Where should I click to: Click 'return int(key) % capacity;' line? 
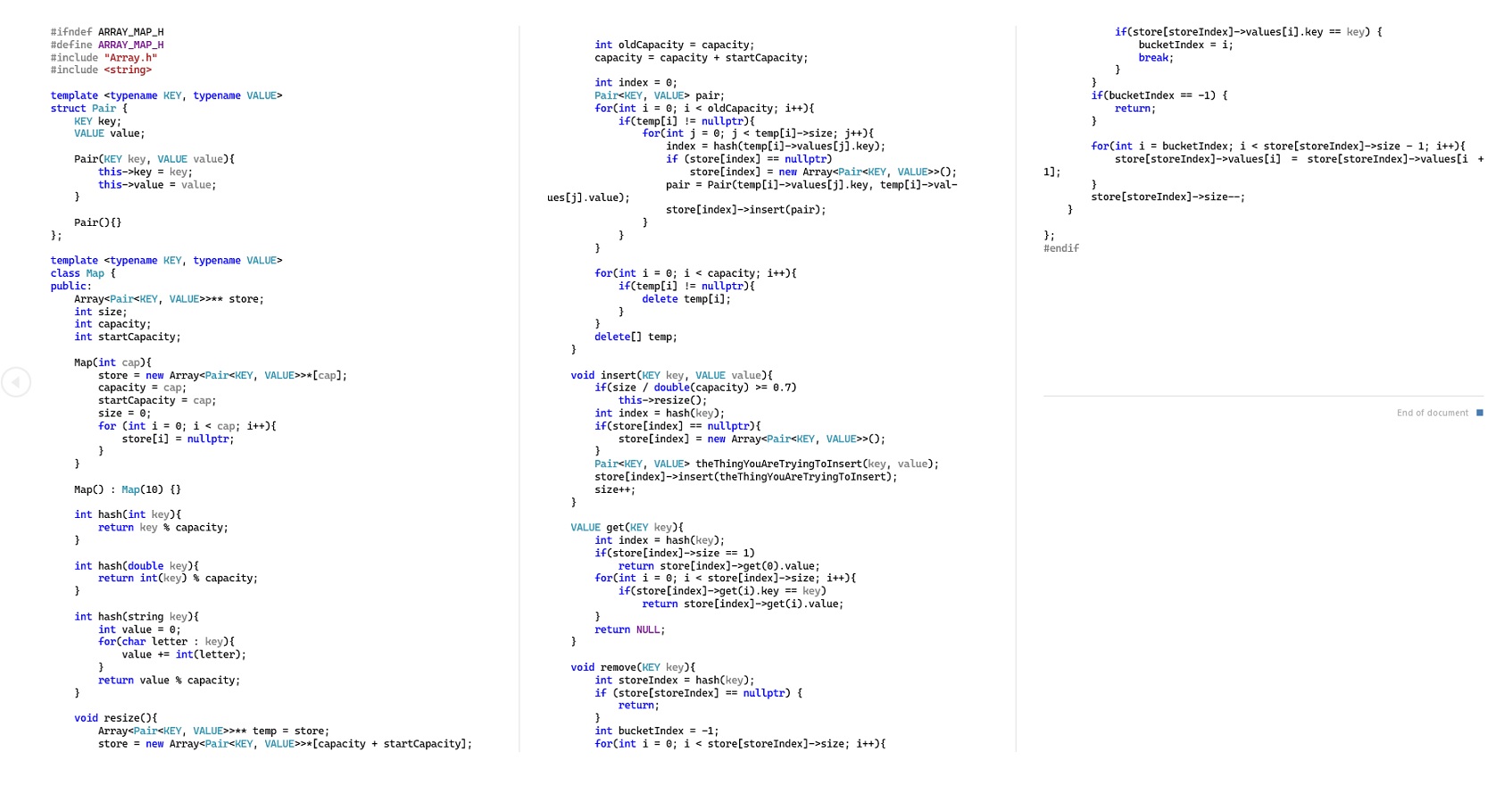point(178,579)
